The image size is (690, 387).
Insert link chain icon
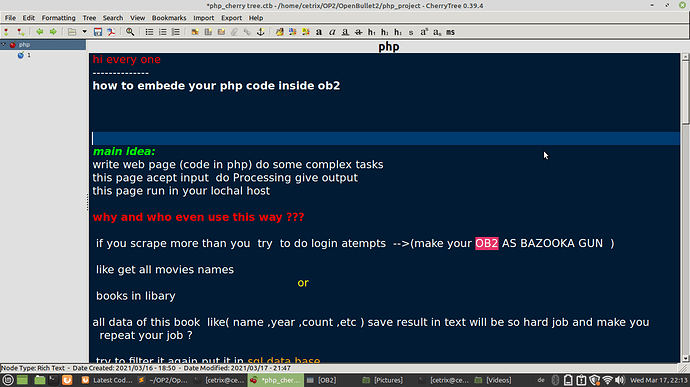pyautogui.click(x=247, y=32)
